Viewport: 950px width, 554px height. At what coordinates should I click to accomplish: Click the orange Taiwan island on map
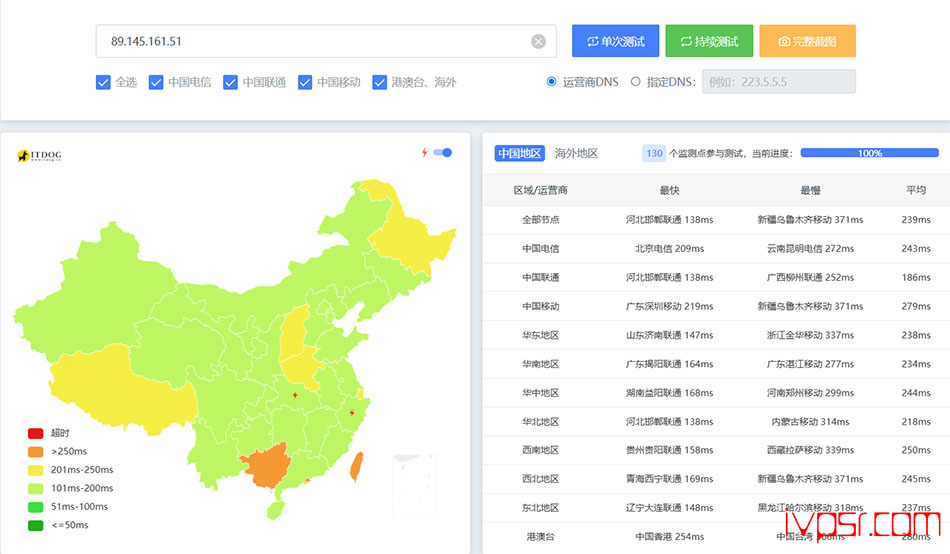[357, 466]
